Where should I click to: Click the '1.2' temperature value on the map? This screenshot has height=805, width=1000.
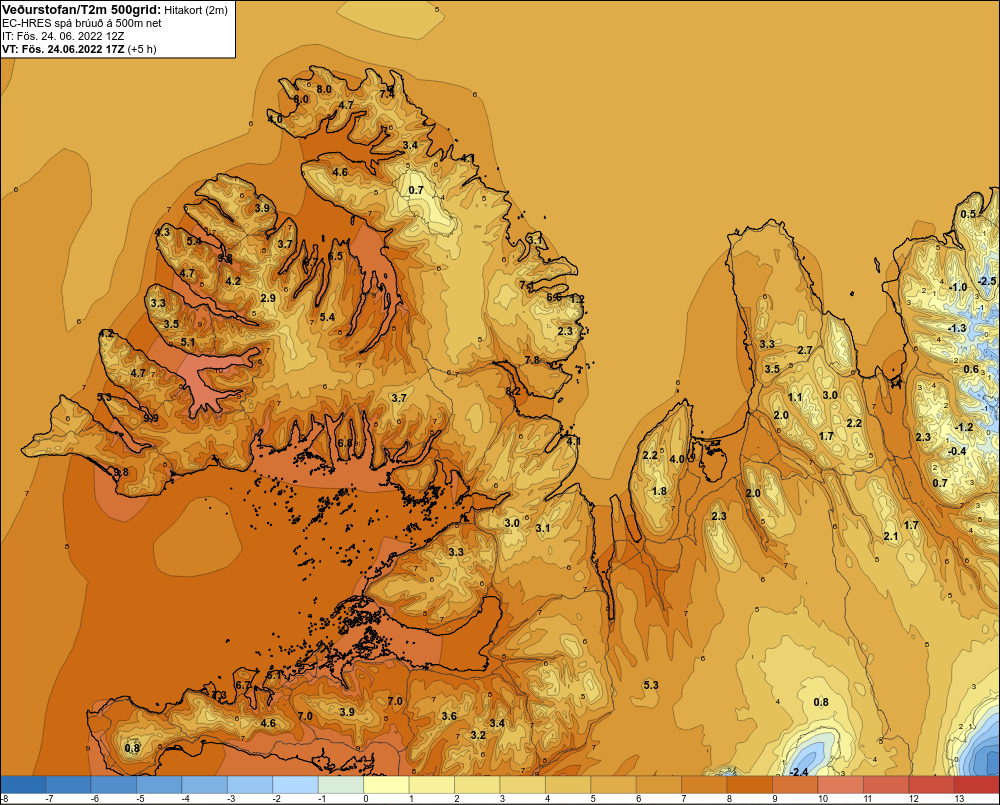pyautogui.click(x=577, y=299)
